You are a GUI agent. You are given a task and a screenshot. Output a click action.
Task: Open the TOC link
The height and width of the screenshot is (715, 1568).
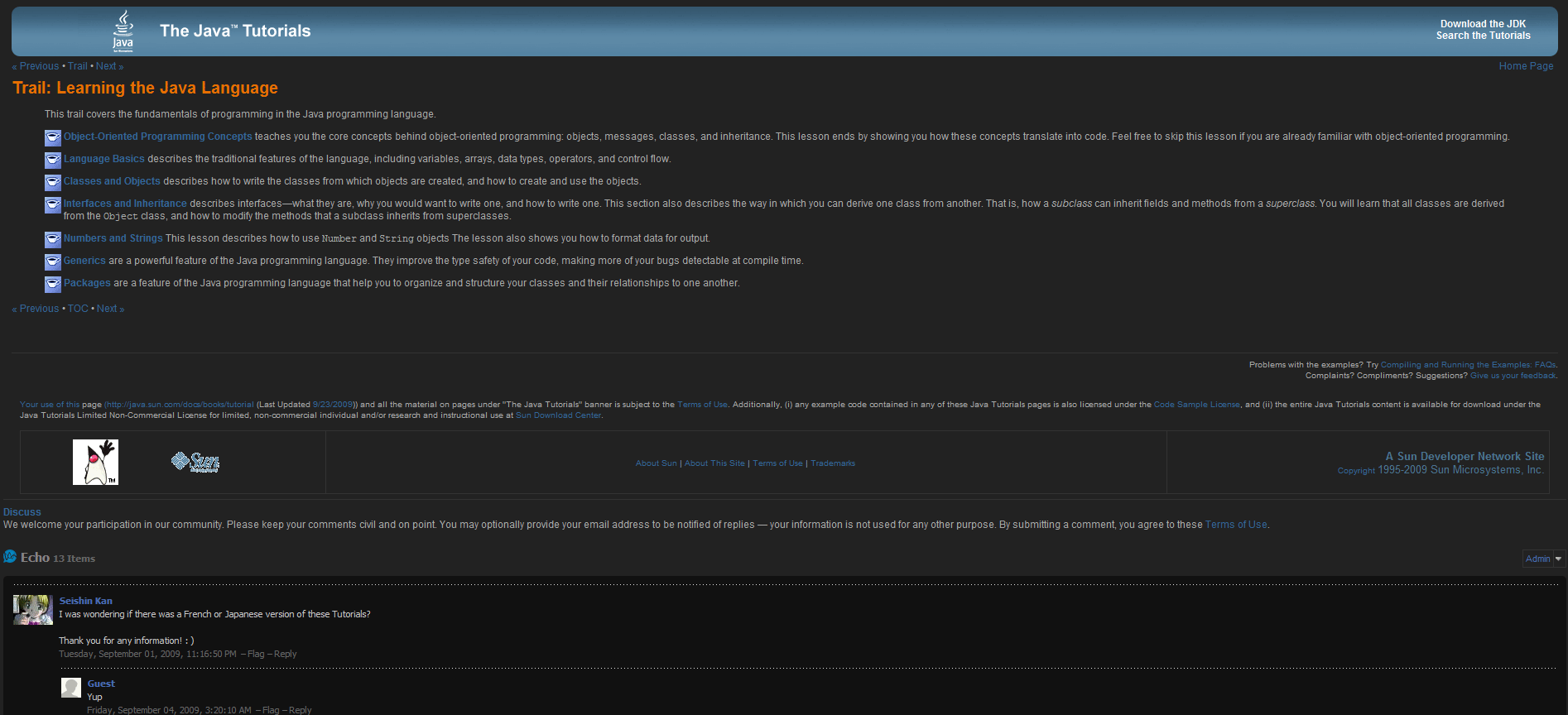[78, 309]
